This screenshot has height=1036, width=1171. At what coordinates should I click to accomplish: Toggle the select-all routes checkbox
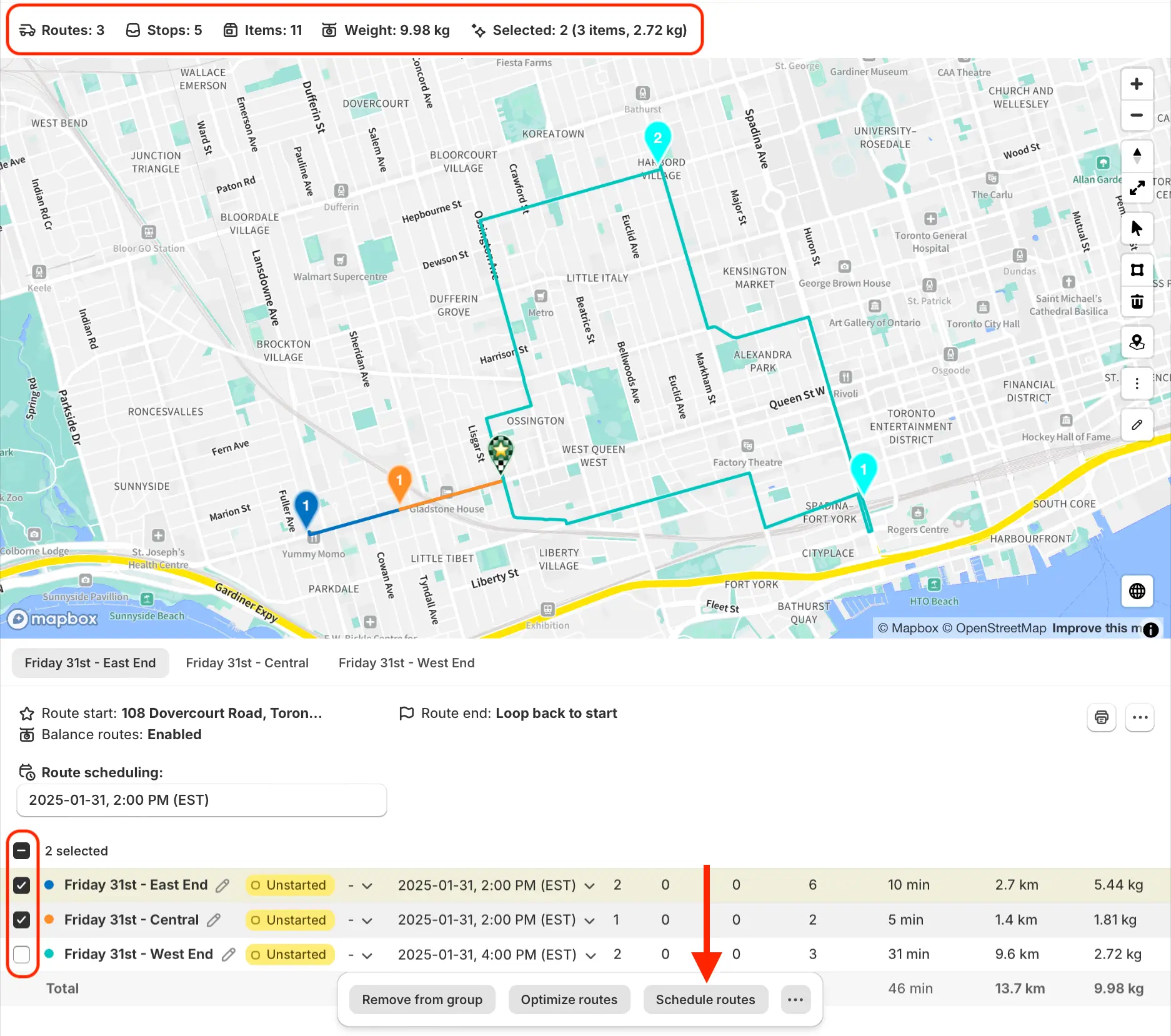[x=21, y=850]
